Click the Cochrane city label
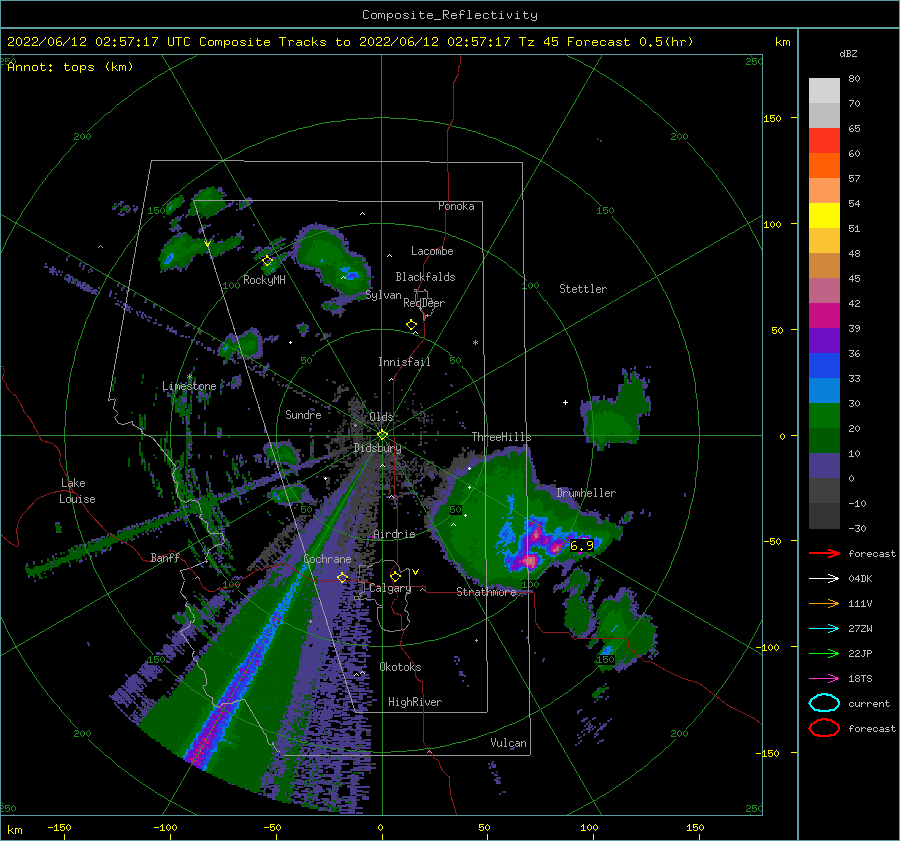900x841 pixels. click(327, 559)
